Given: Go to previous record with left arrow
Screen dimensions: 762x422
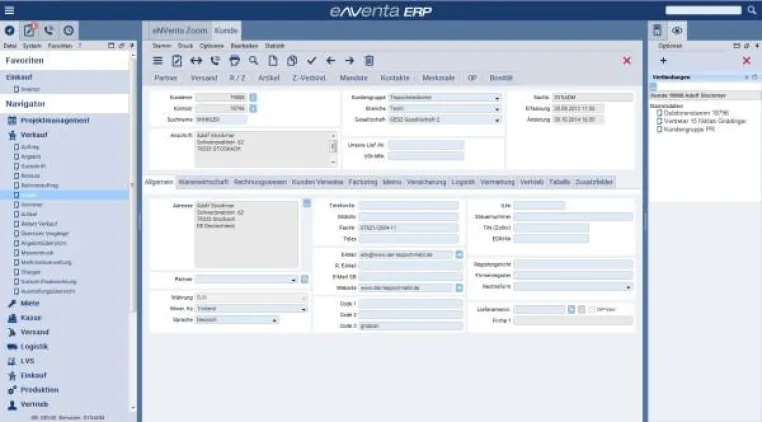Looking at the screenshot, I should point(330,61).
